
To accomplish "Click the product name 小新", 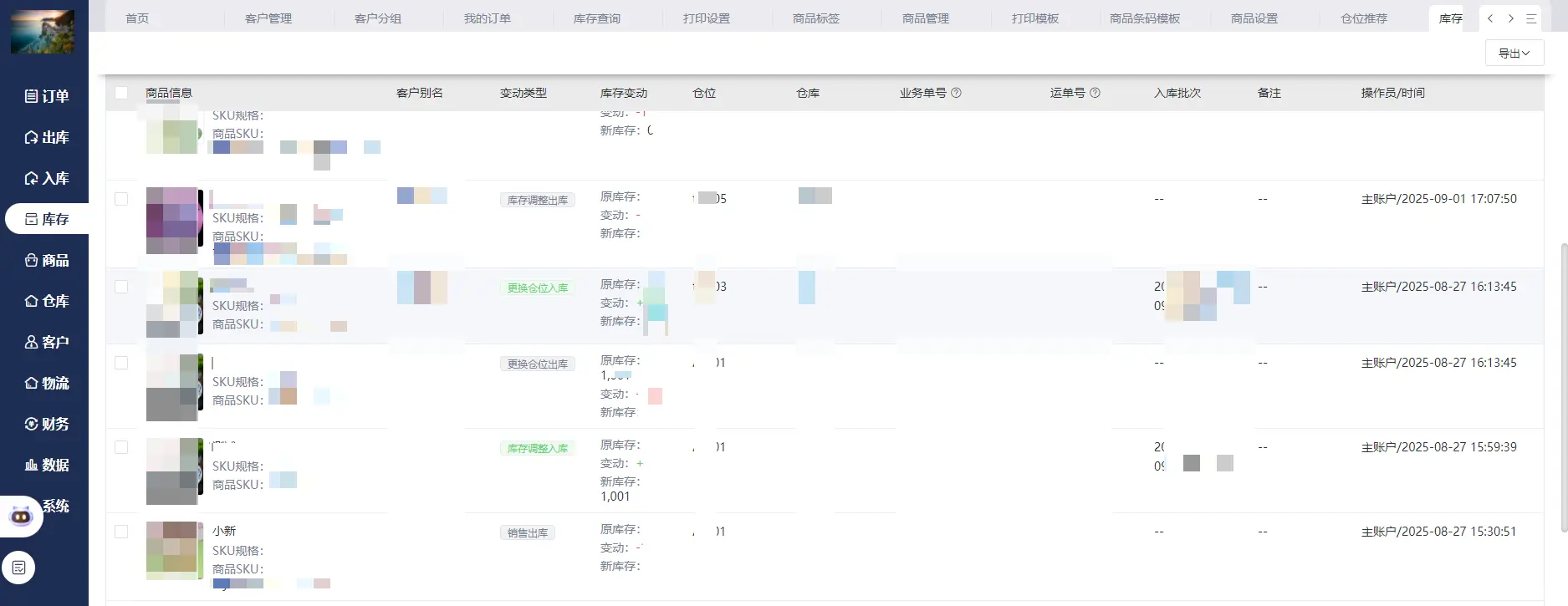I will coord(224,531).
